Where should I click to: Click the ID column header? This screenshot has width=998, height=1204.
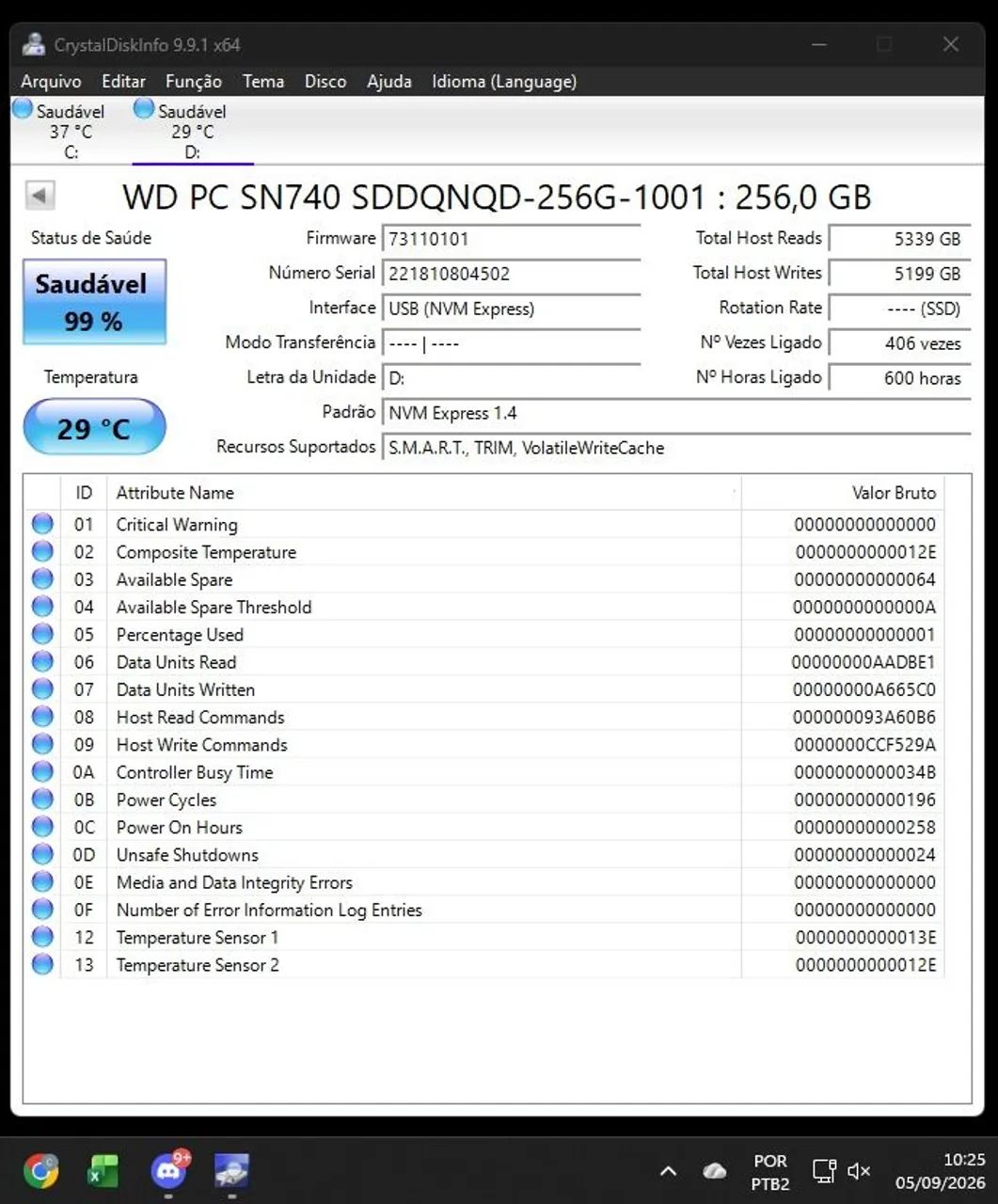(x=84, y=493)
